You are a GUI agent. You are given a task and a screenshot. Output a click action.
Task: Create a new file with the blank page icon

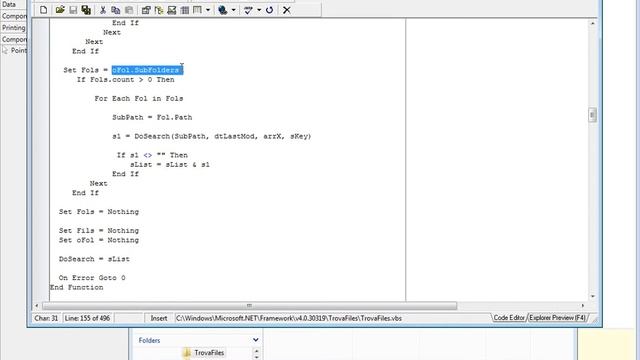(44, 10)
